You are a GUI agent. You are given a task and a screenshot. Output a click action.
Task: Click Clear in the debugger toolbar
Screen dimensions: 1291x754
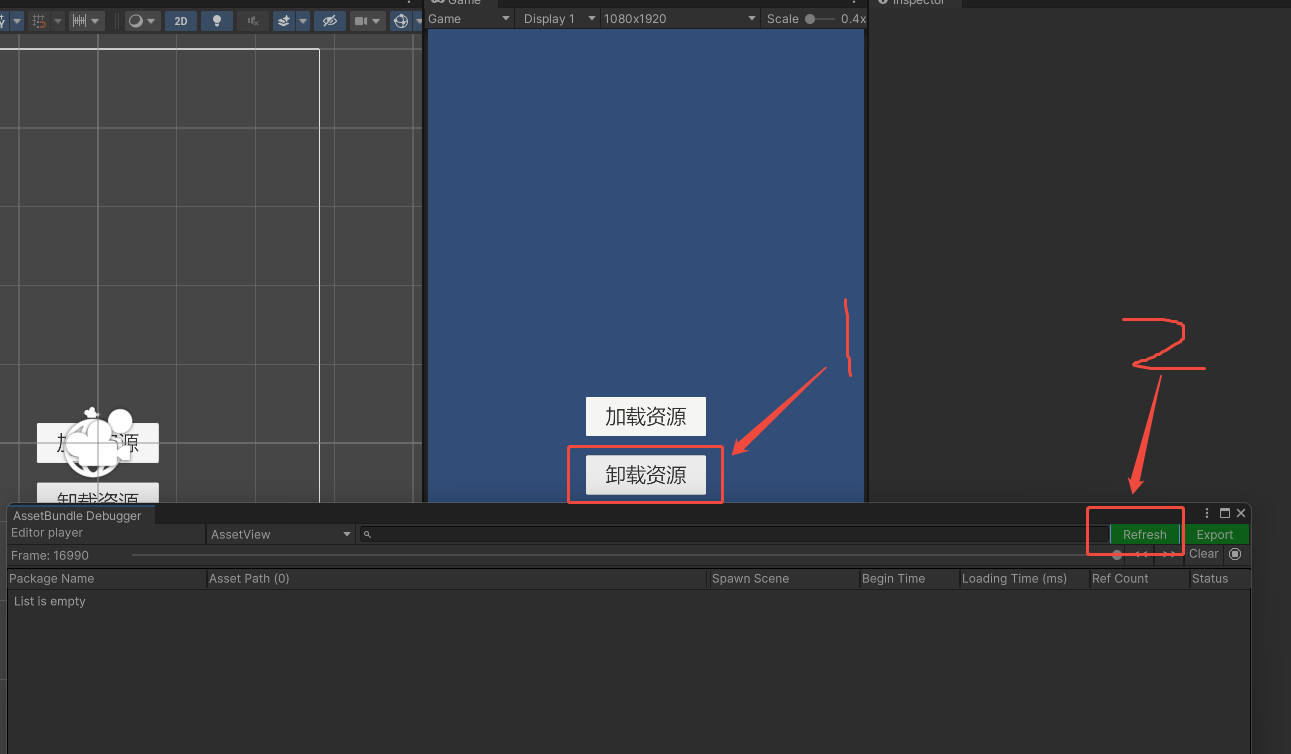click(x=1204, y=554)
